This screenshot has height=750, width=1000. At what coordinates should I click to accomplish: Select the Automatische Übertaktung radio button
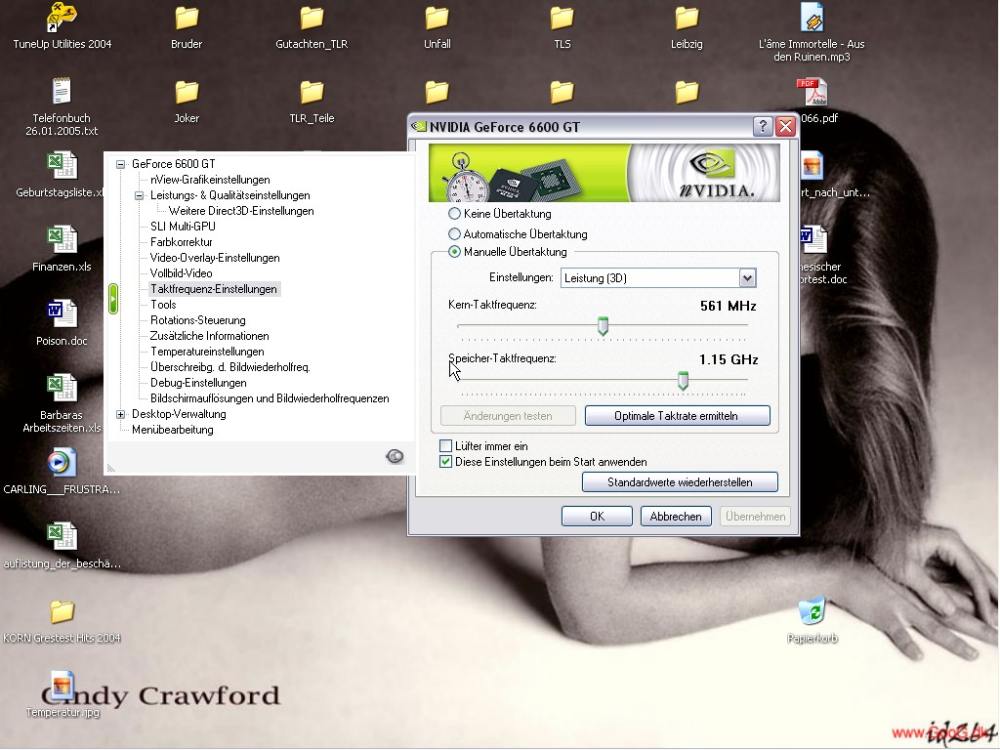pyautogui.click(x=454, y=234)
